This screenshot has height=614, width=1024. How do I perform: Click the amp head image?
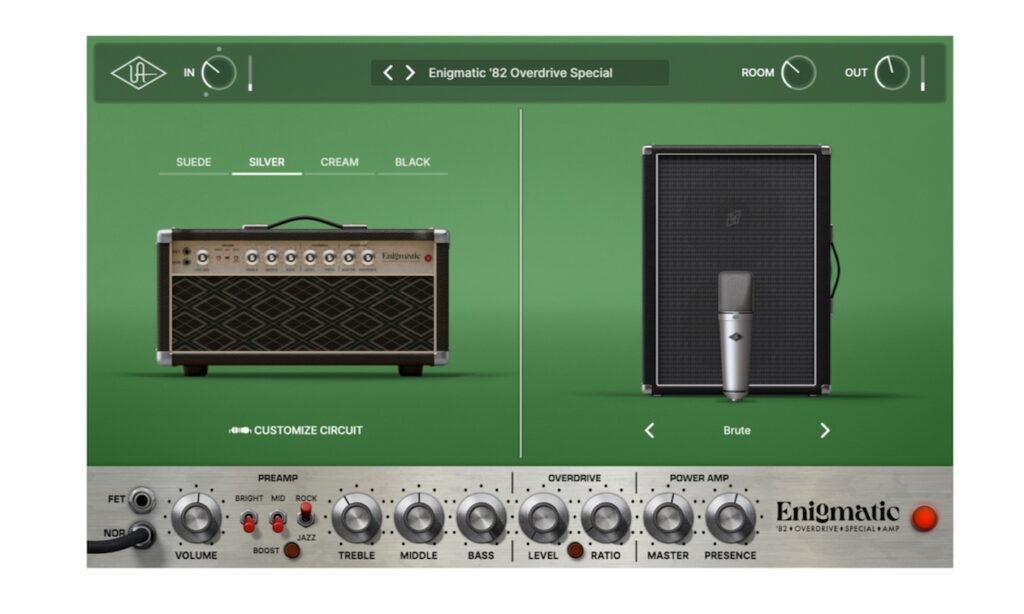(302, 297)
